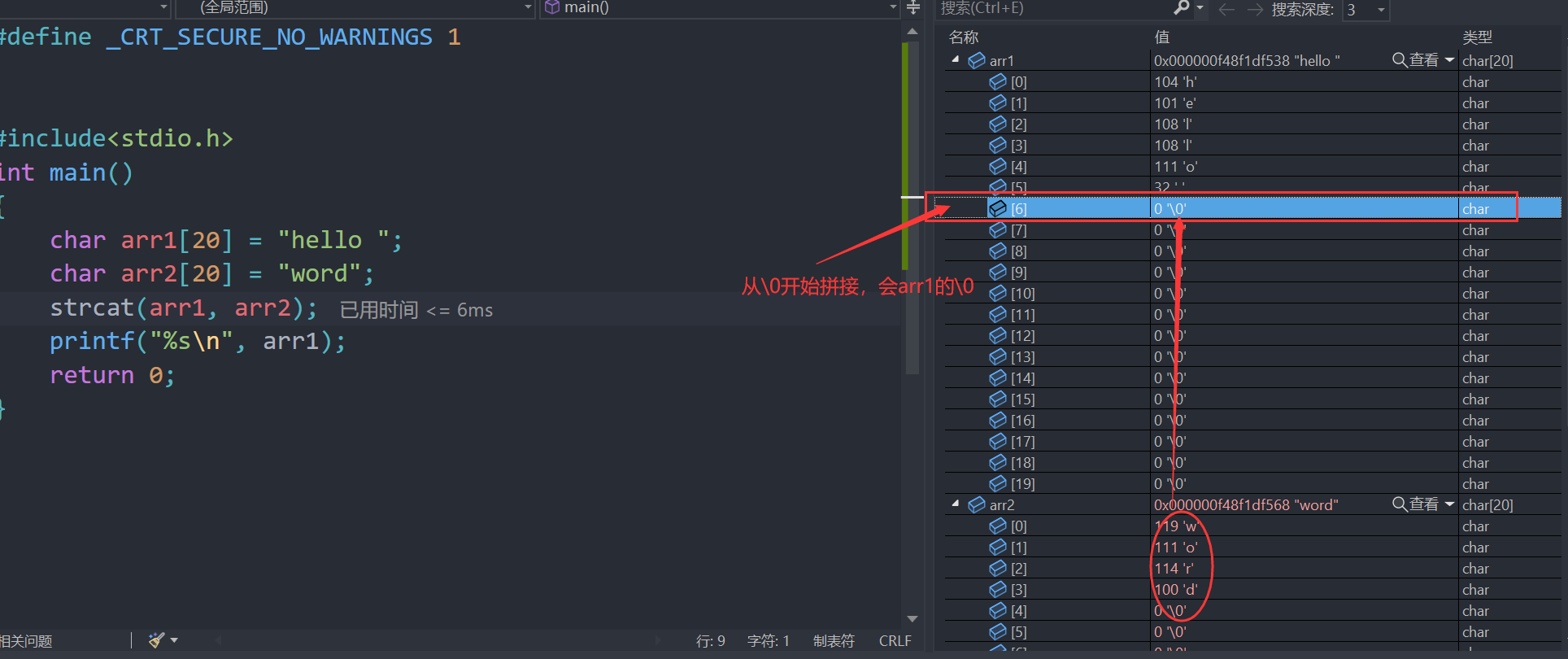This screenshot has height=659, width=1568.
Task: Select arr1 element [16] icon
Action: coord(998,420)
